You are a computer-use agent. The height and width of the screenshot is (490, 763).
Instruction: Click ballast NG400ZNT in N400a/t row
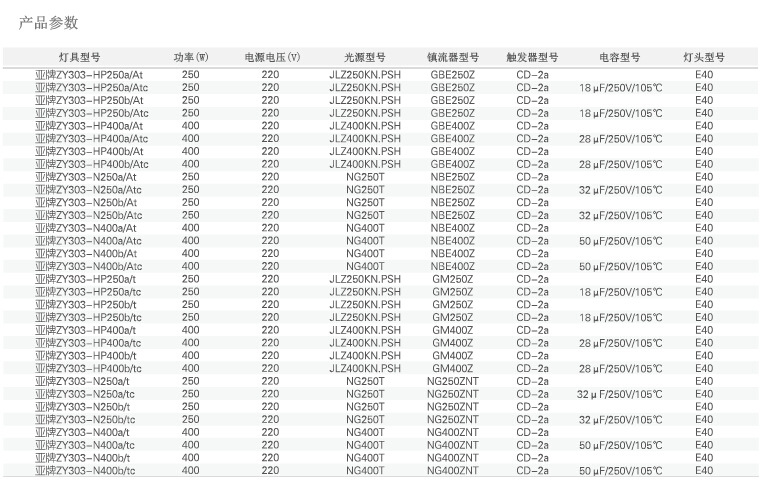point(453,433)
